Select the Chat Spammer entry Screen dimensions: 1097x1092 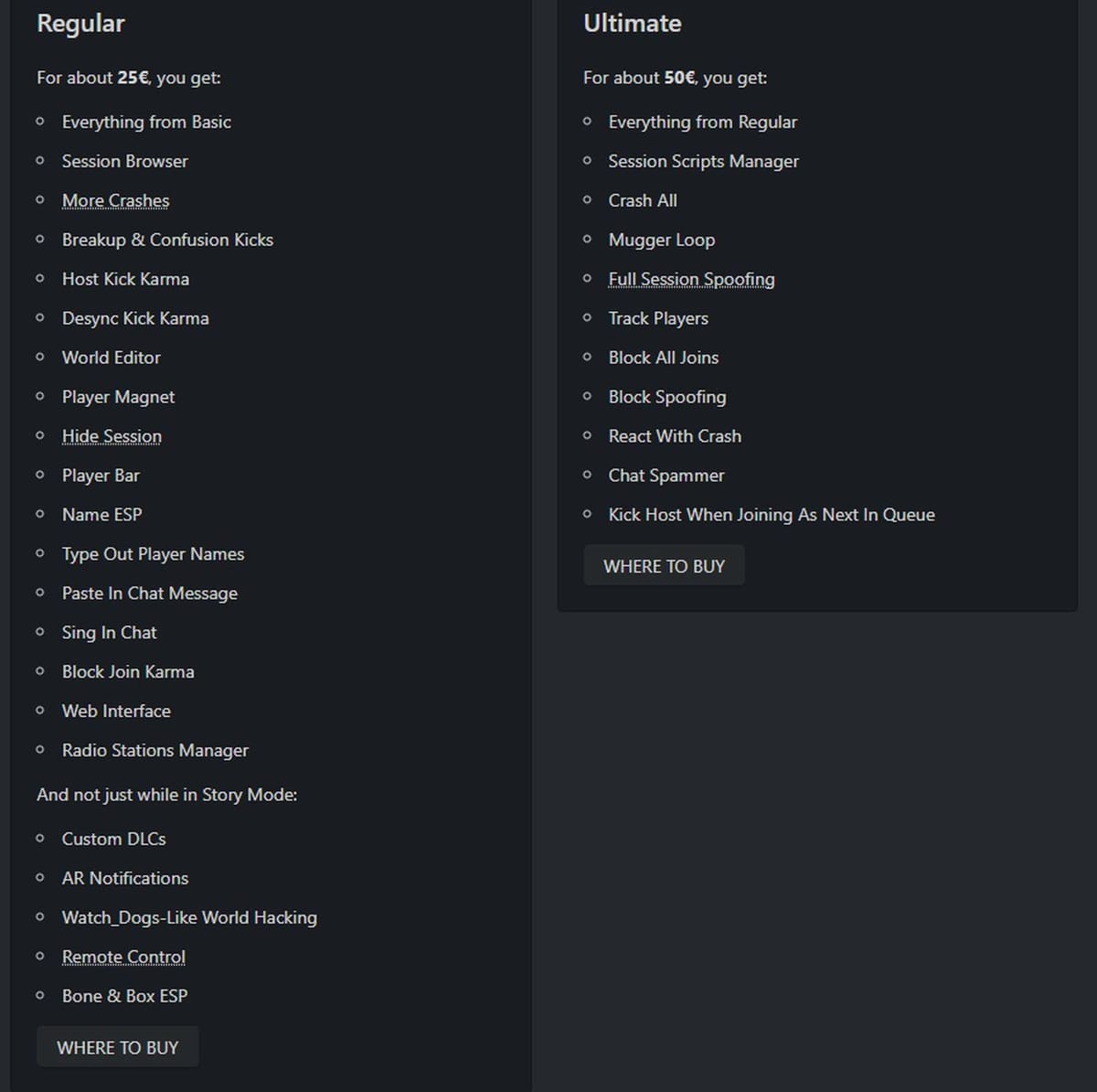(x=666, y=476)
